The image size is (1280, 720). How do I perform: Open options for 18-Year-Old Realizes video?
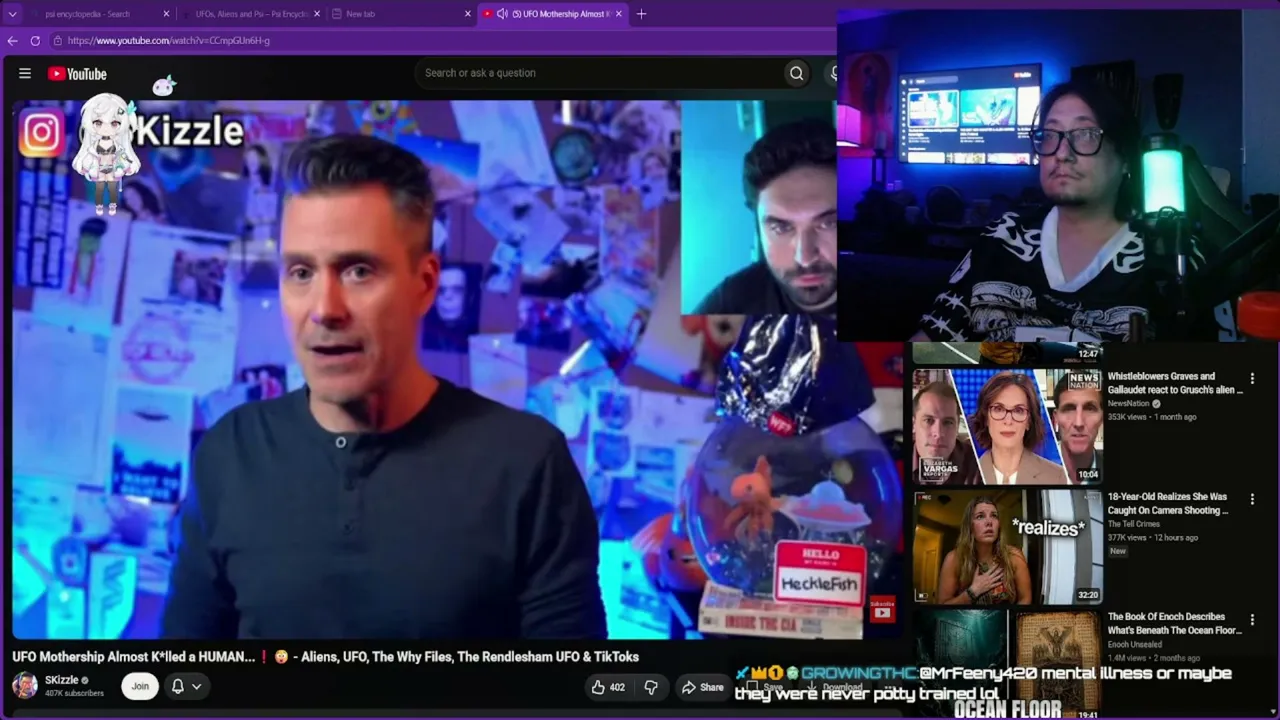(x=1252, y=499)
